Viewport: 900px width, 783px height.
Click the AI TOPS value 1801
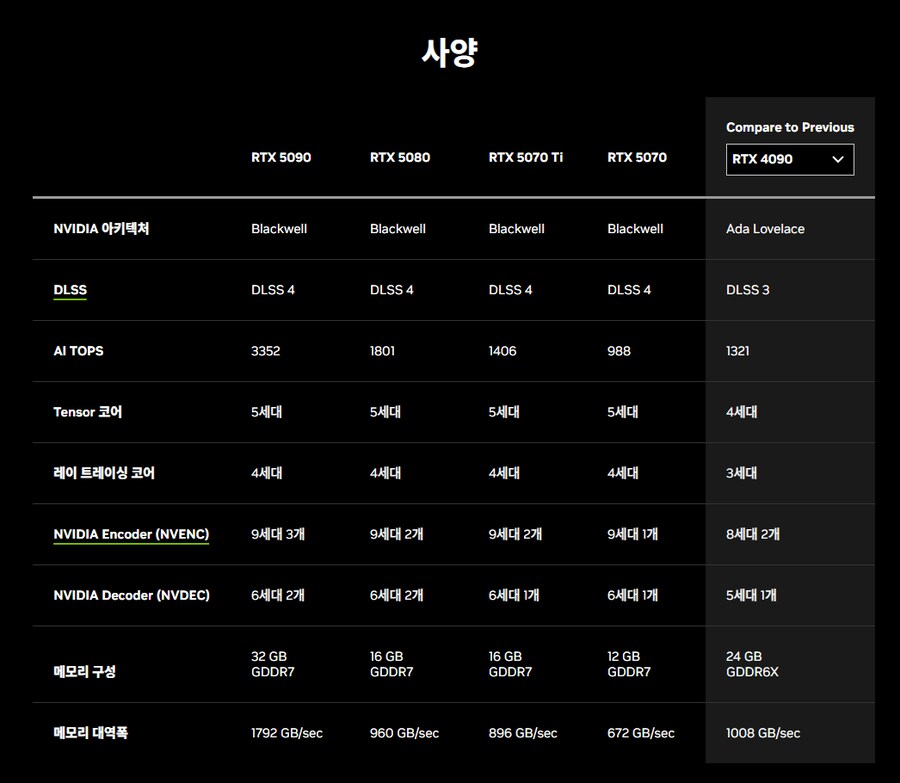pos(382,351)
